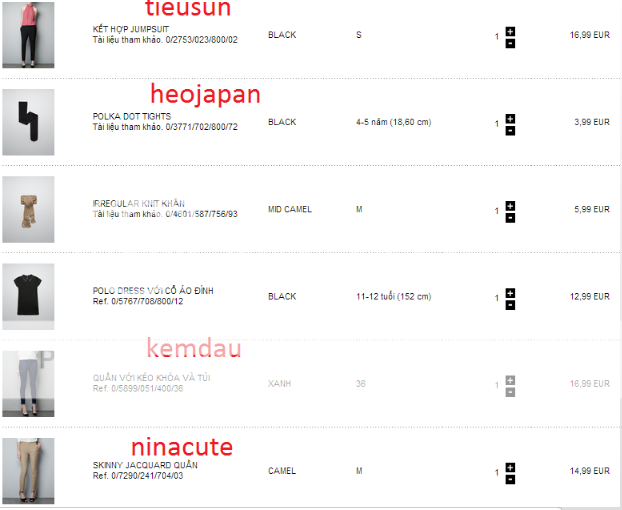Increase quantity of Quần Với Kéo Khóa

click(510, 380)
